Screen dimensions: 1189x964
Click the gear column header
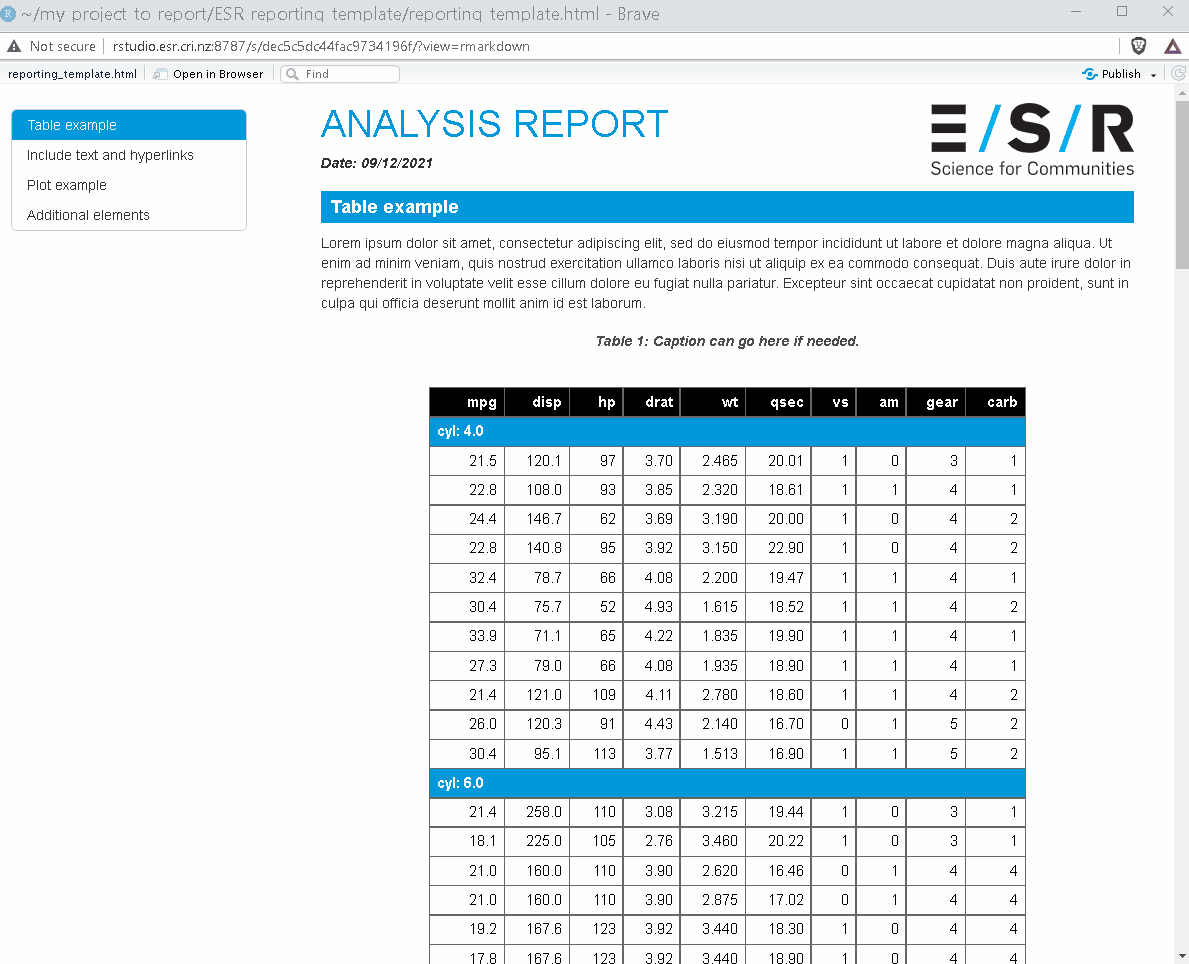click(x=936, y=402)
